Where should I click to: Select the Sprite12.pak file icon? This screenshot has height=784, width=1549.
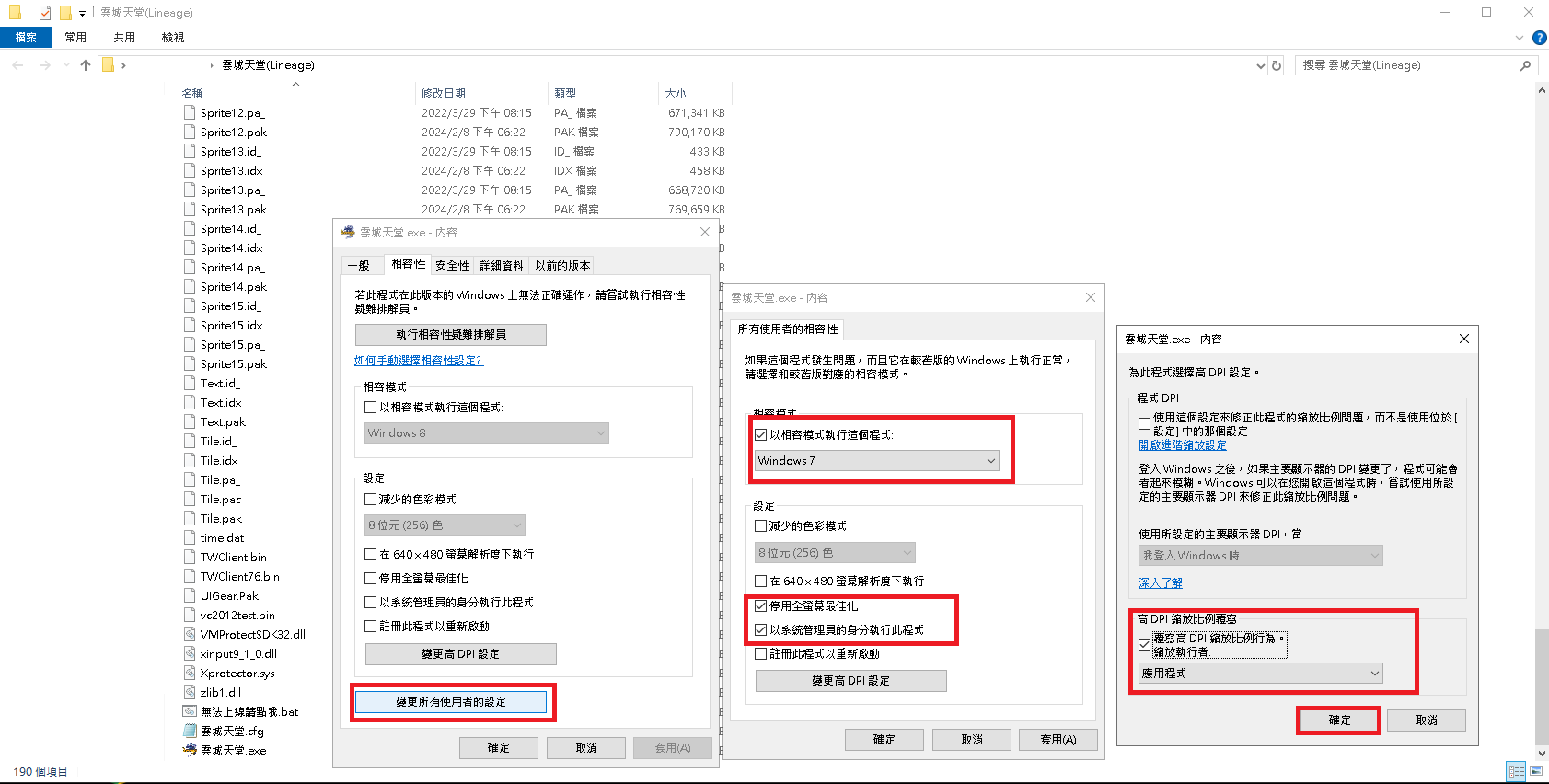click(x=190, y=132)
